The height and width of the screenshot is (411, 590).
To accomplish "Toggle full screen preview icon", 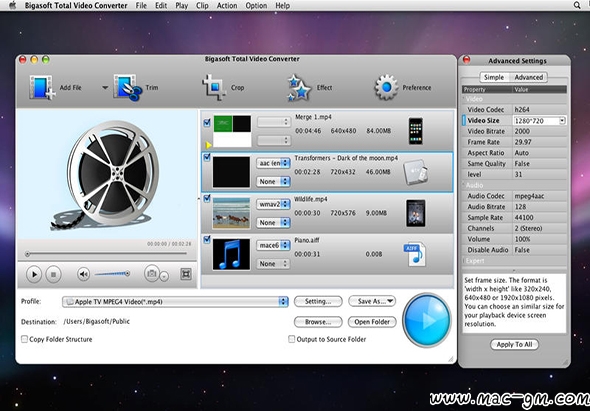I will pyautogui.click(x=186, y=274).
